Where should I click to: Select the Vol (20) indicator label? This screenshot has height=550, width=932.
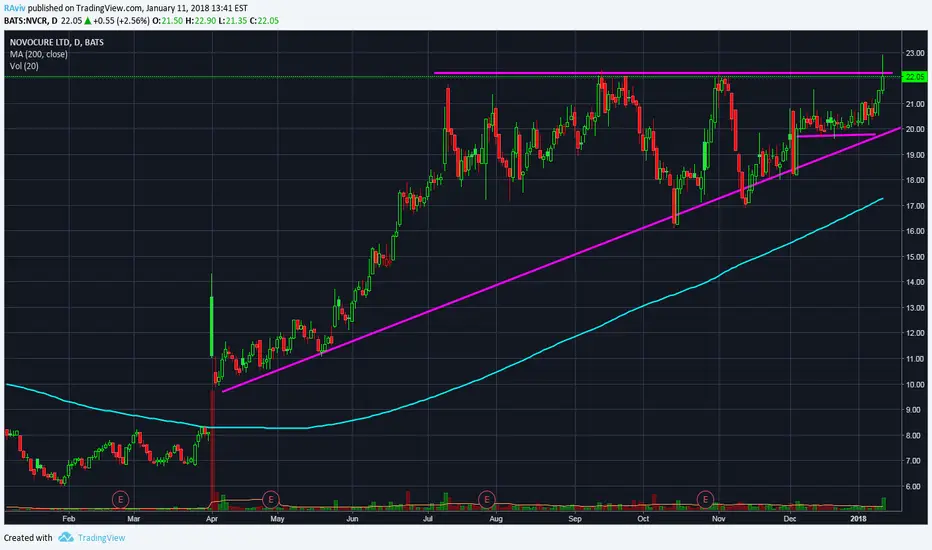click(24, 66)
